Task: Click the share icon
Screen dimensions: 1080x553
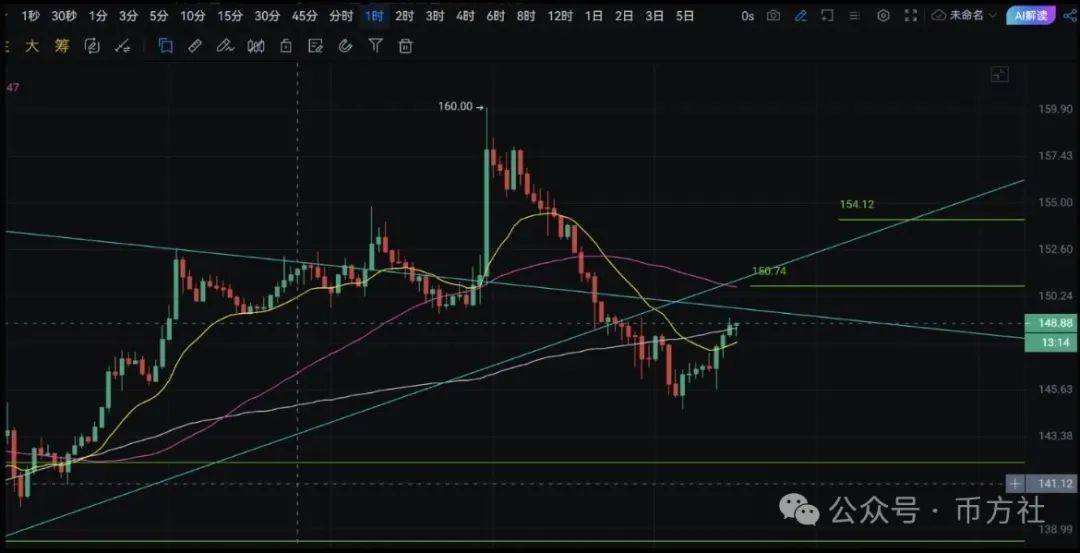Action: (x=1070, y=16)
